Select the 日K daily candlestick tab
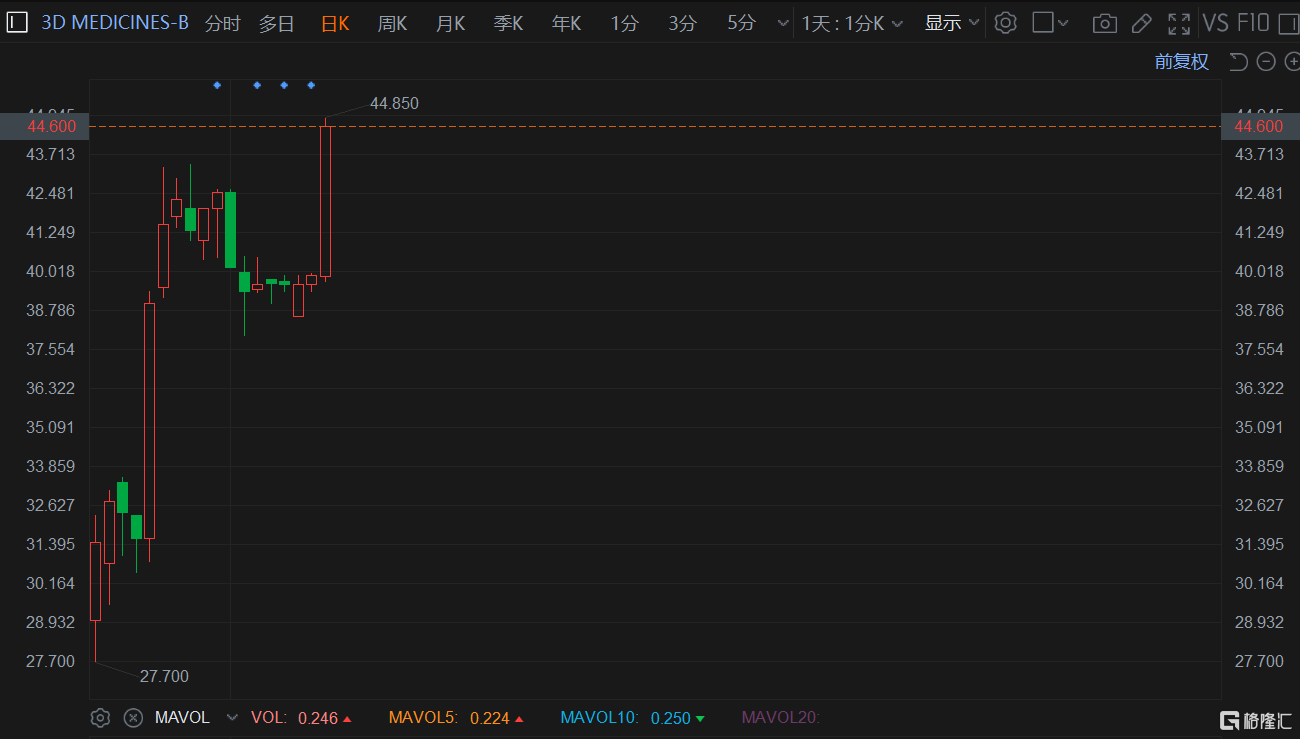Viewport: 1300px width, 739px height. [335, 23]
